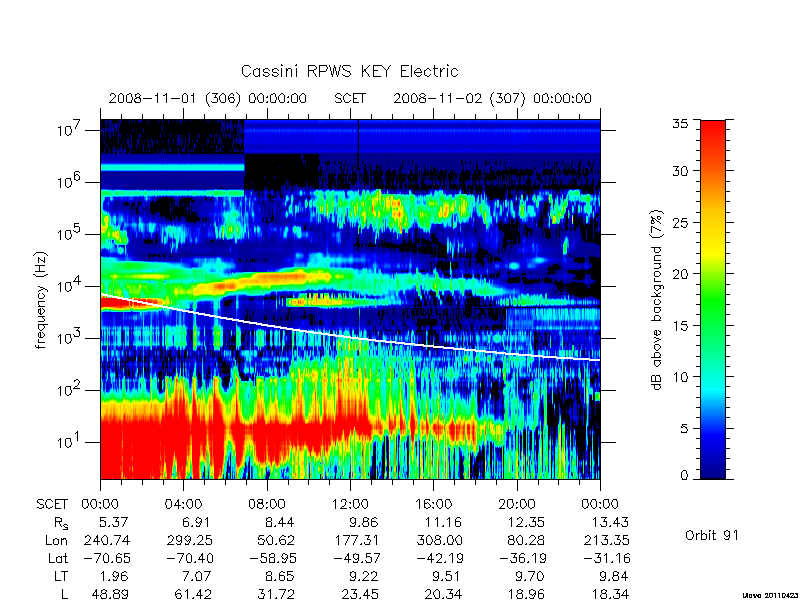The height and width of the screenshot is (600, 800).
Task: Click the 'dB above background (7%)' label
Action: pos(657,300)
